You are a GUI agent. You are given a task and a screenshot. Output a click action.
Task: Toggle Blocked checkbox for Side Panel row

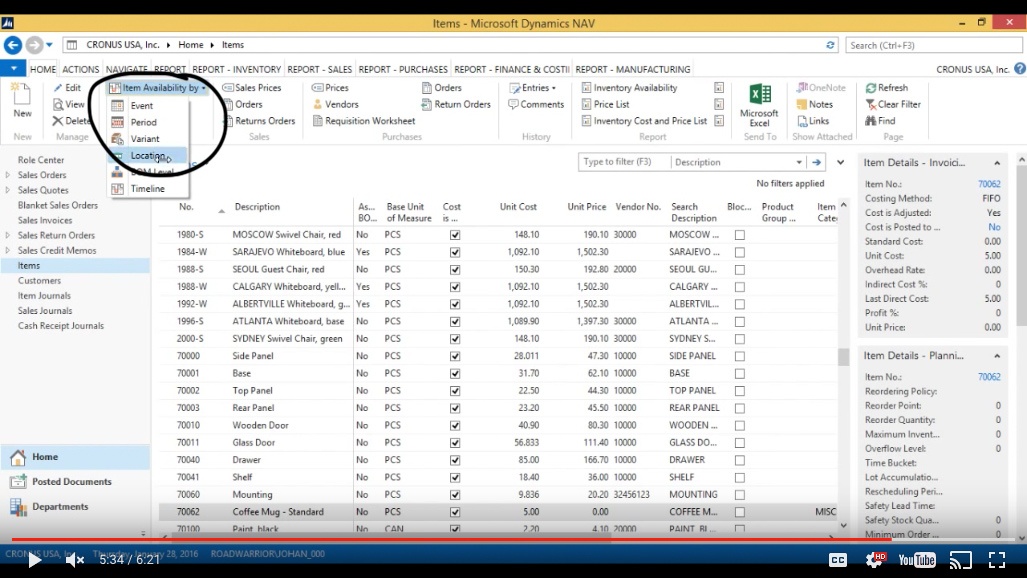(739, 356)
